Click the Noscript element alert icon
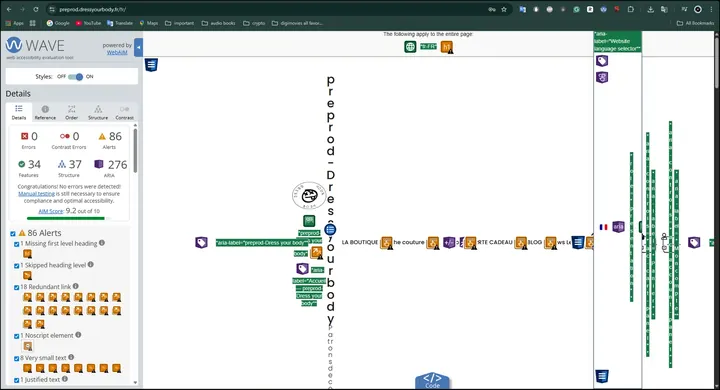This screenshot has width=720, height=390. (x=28, y=346)
